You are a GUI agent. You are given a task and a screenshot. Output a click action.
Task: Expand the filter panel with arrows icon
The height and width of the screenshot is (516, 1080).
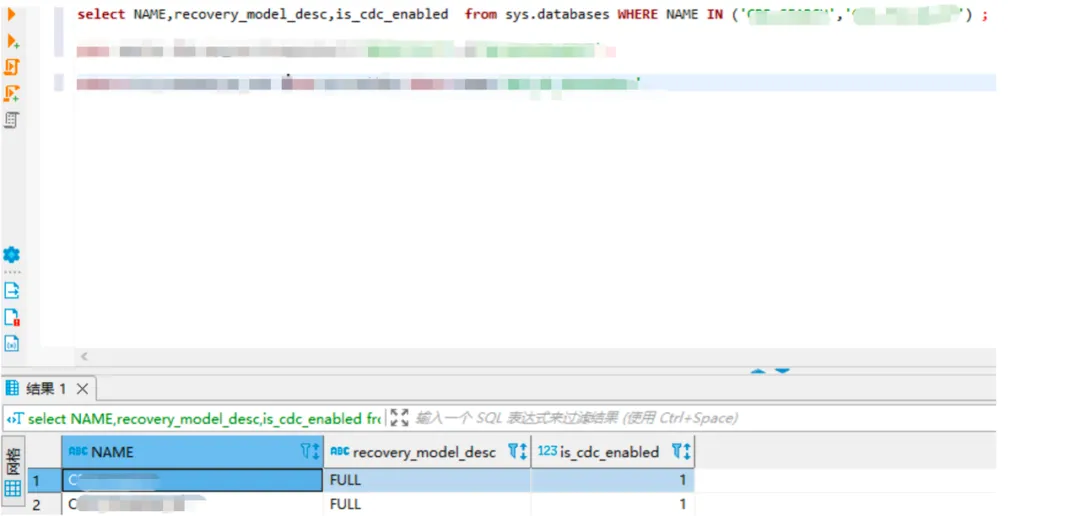tap(399, 418)
